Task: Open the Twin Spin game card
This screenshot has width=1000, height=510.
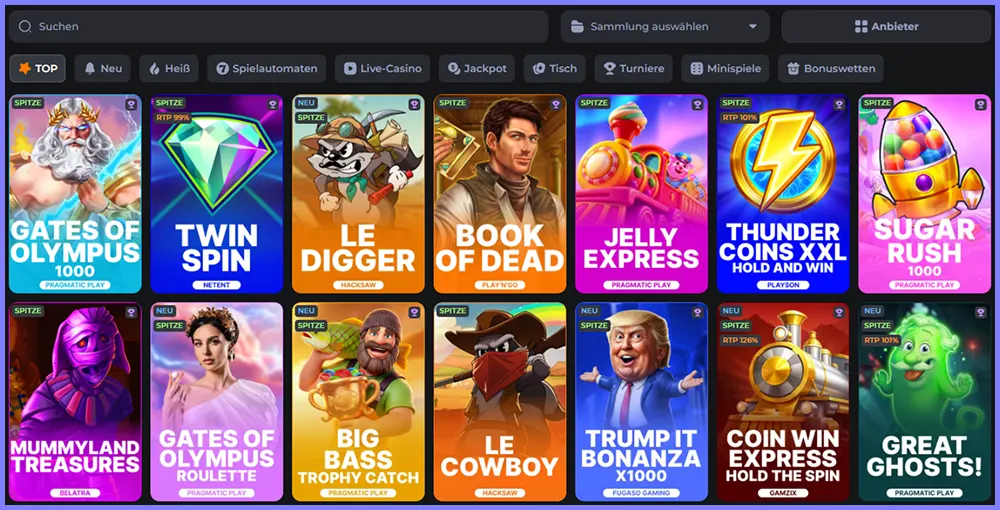Action: click(x=217, y=194)
